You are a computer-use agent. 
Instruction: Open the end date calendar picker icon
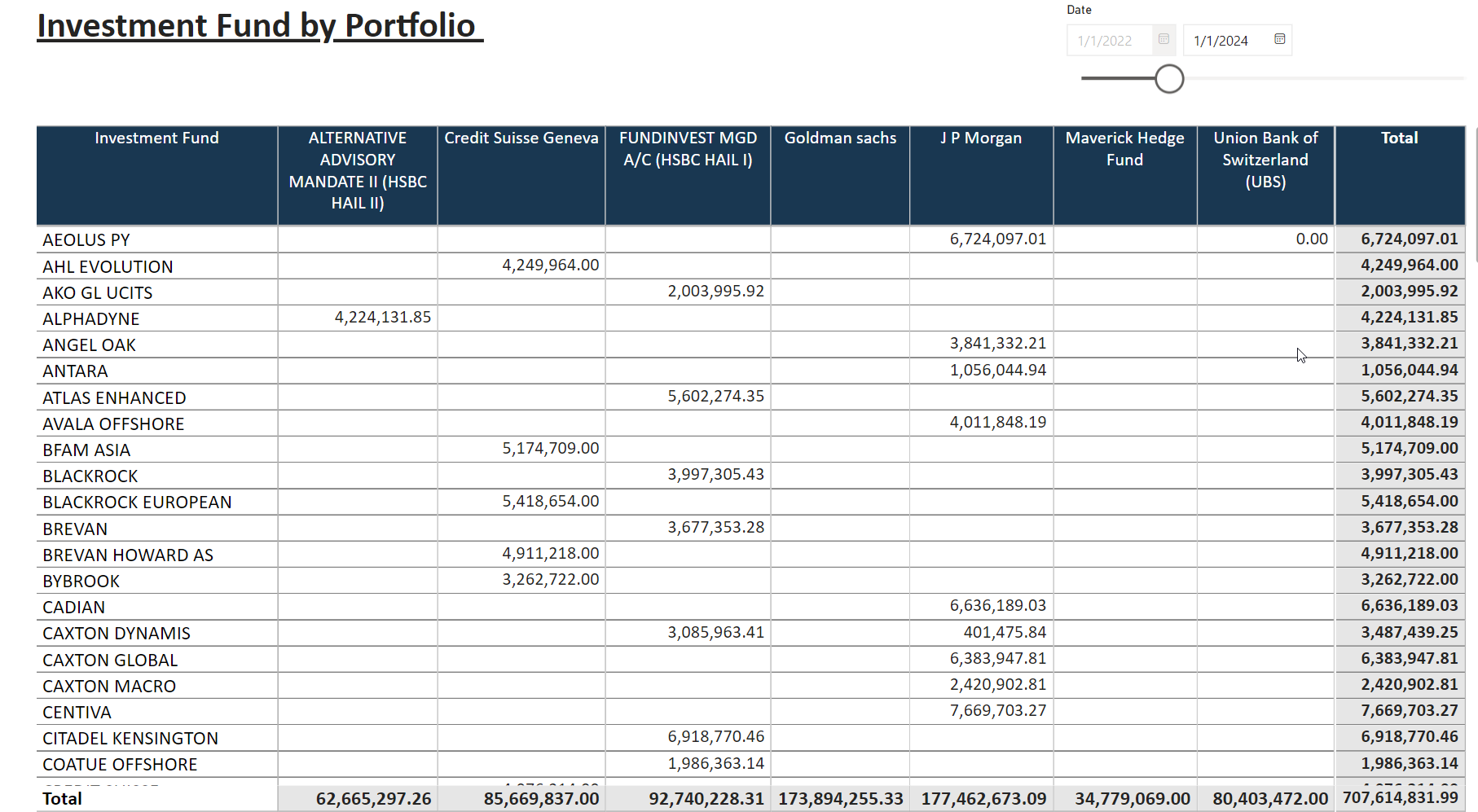tap(1279, 39)
